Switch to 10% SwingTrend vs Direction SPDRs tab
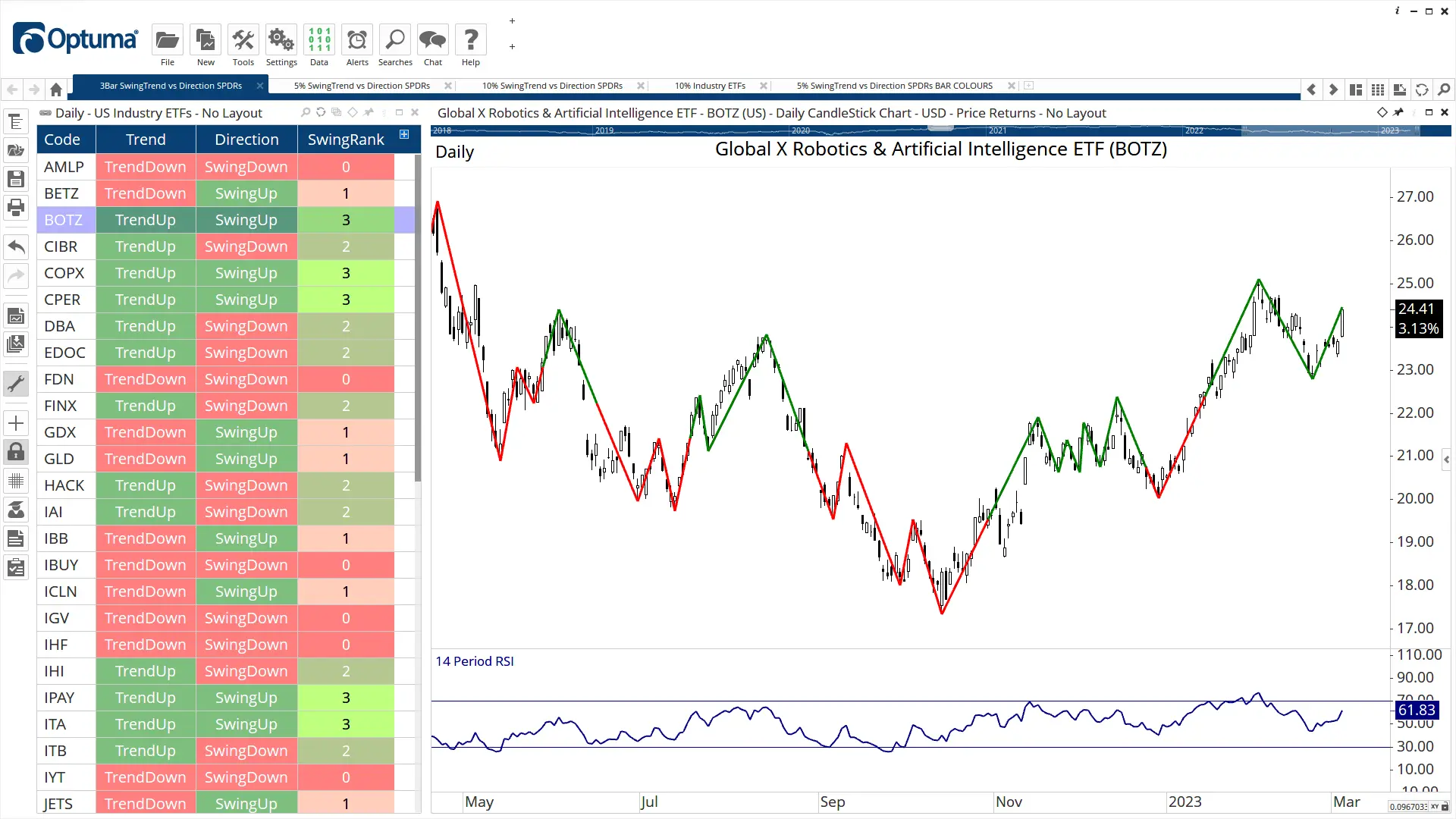Viewport: 1456px width, 819px height. (x=552, y=86)
